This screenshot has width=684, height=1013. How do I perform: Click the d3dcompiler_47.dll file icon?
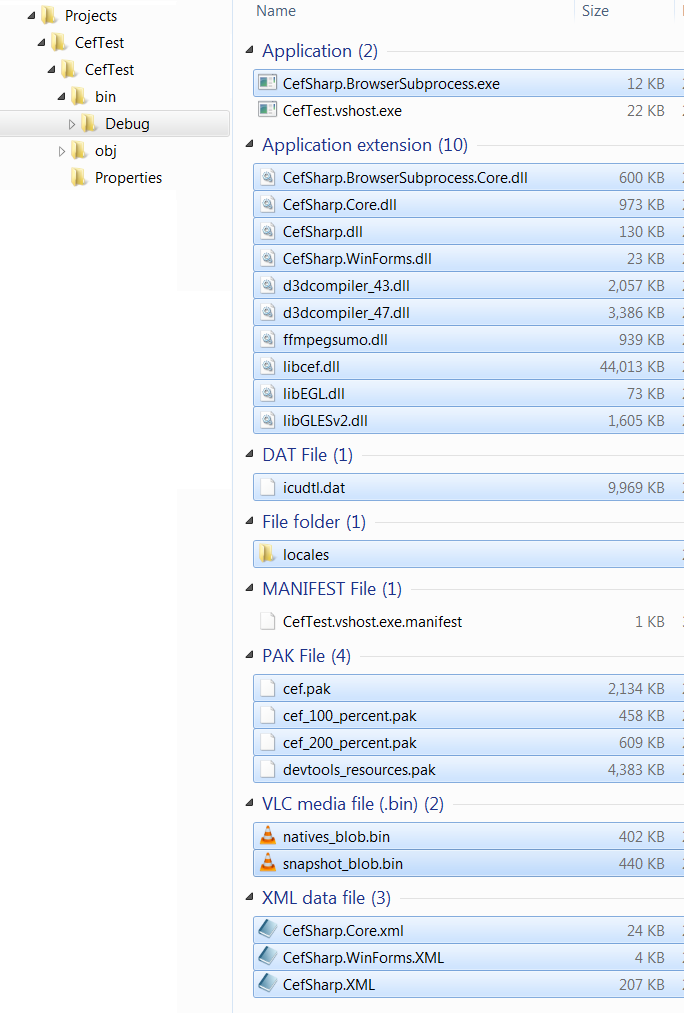[267, 313]
